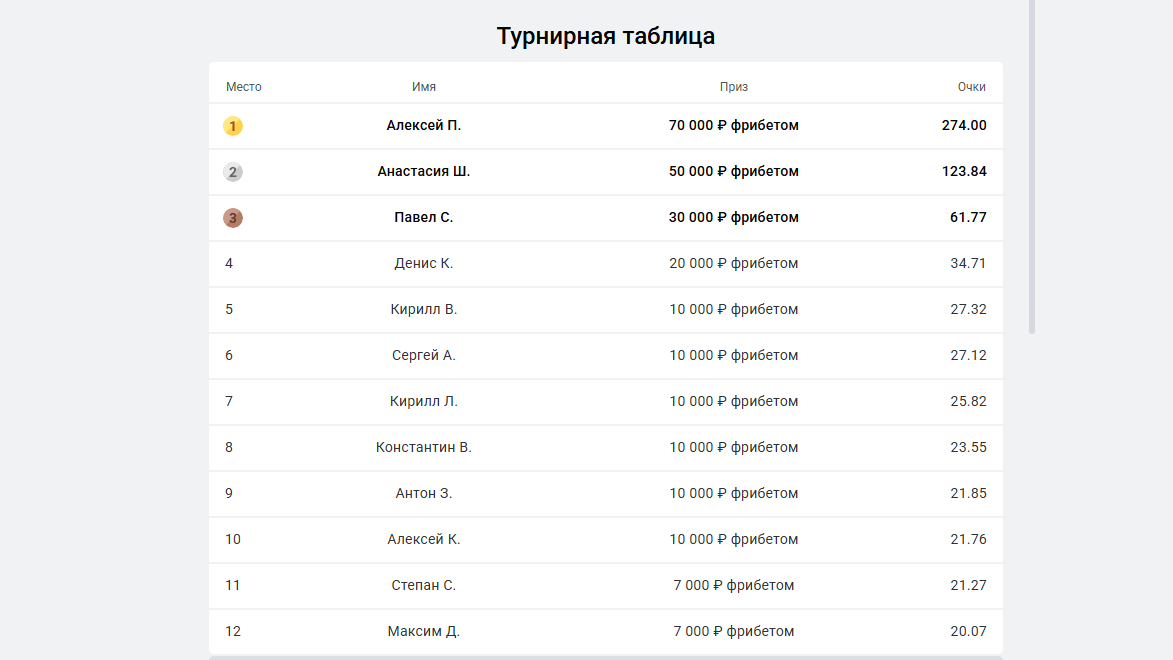Click Сергей А.'s 10 000 ₽ prize

[734, 355]
